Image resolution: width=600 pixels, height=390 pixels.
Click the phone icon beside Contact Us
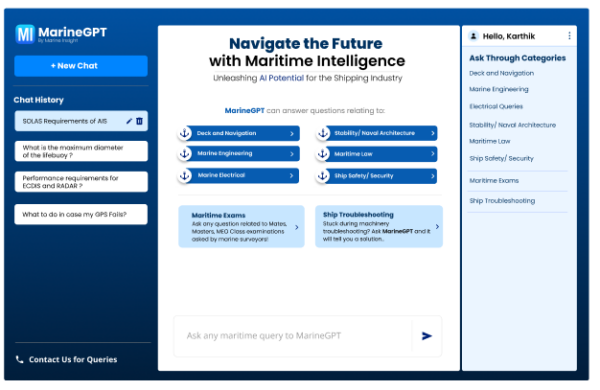pos(20,359)
